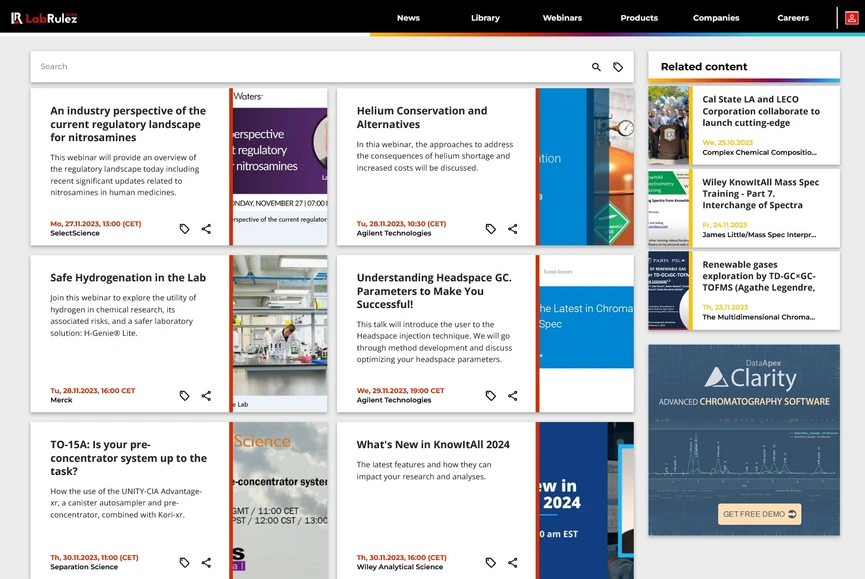Open Helium Conservation and Alternatives title

[422, 117]
